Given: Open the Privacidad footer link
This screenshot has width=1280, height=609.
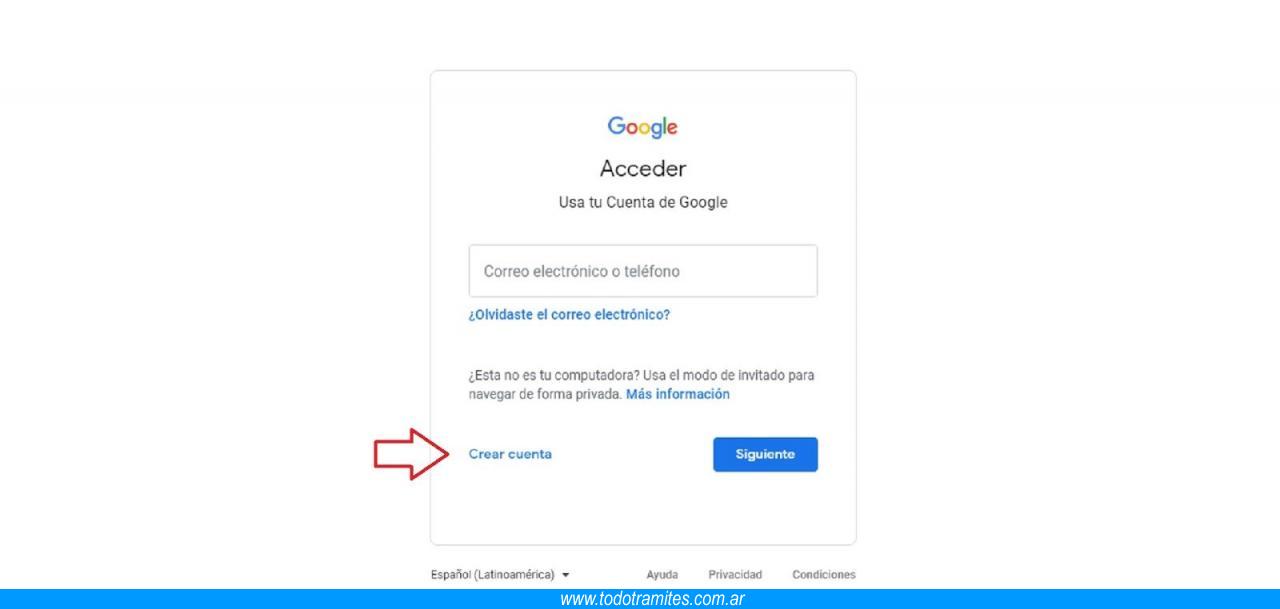Looking at the screenshot, I should coord(735,575).
